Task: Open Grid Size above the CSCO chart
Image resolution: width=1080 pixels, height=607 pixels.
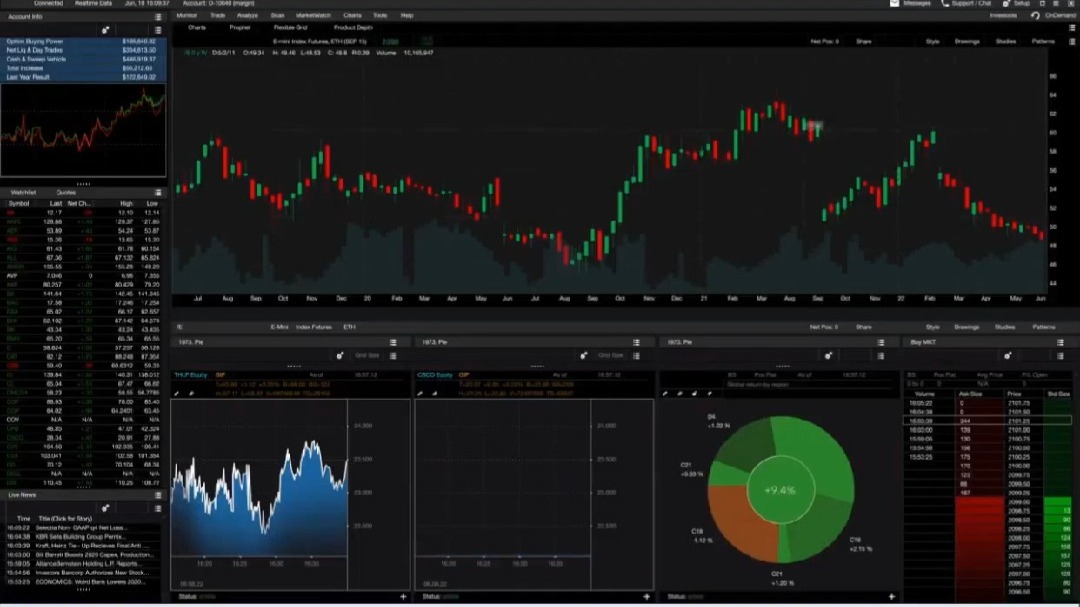Action: 610,356
